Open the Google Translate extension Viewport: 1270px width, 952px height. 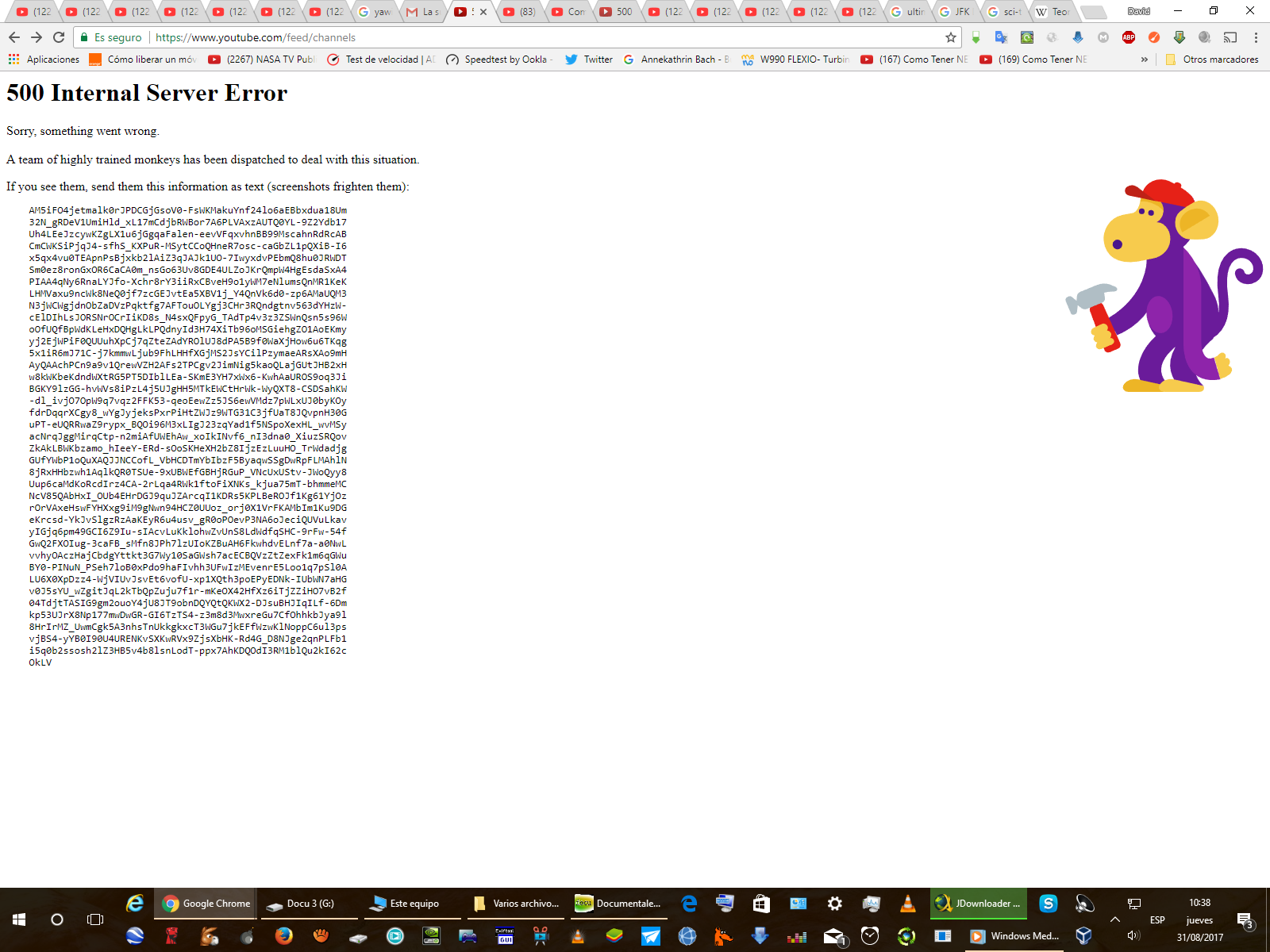(x=1001, y=37)
